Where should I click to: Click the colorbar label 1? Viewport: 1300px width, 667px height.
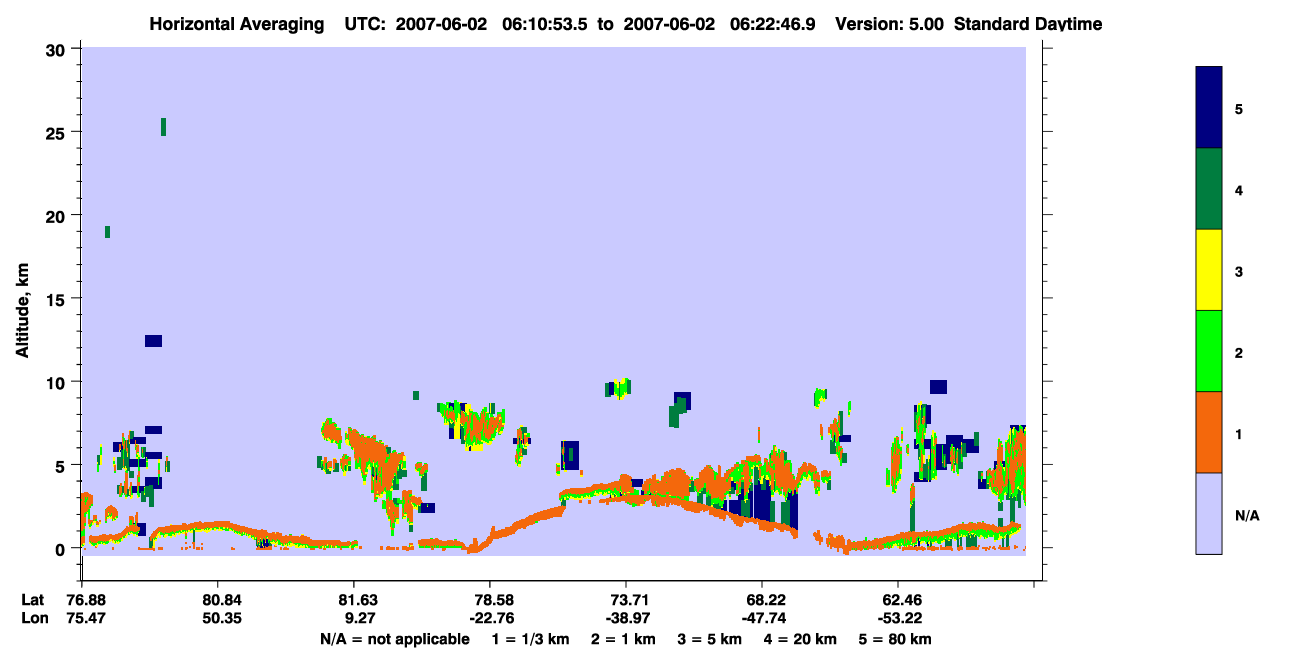pyautogui.click(x=1238, y=433)
